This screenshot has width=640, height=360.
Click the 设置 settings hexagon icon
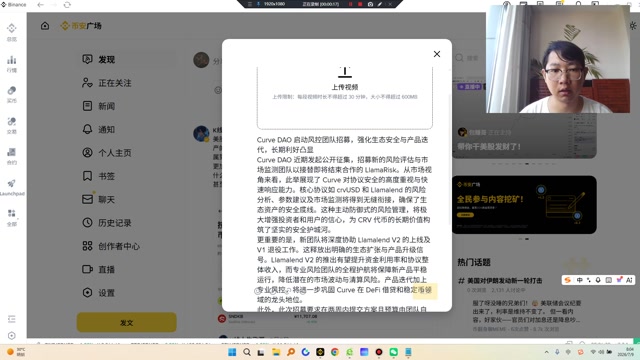pyautogui.click(x=87, y=292)
